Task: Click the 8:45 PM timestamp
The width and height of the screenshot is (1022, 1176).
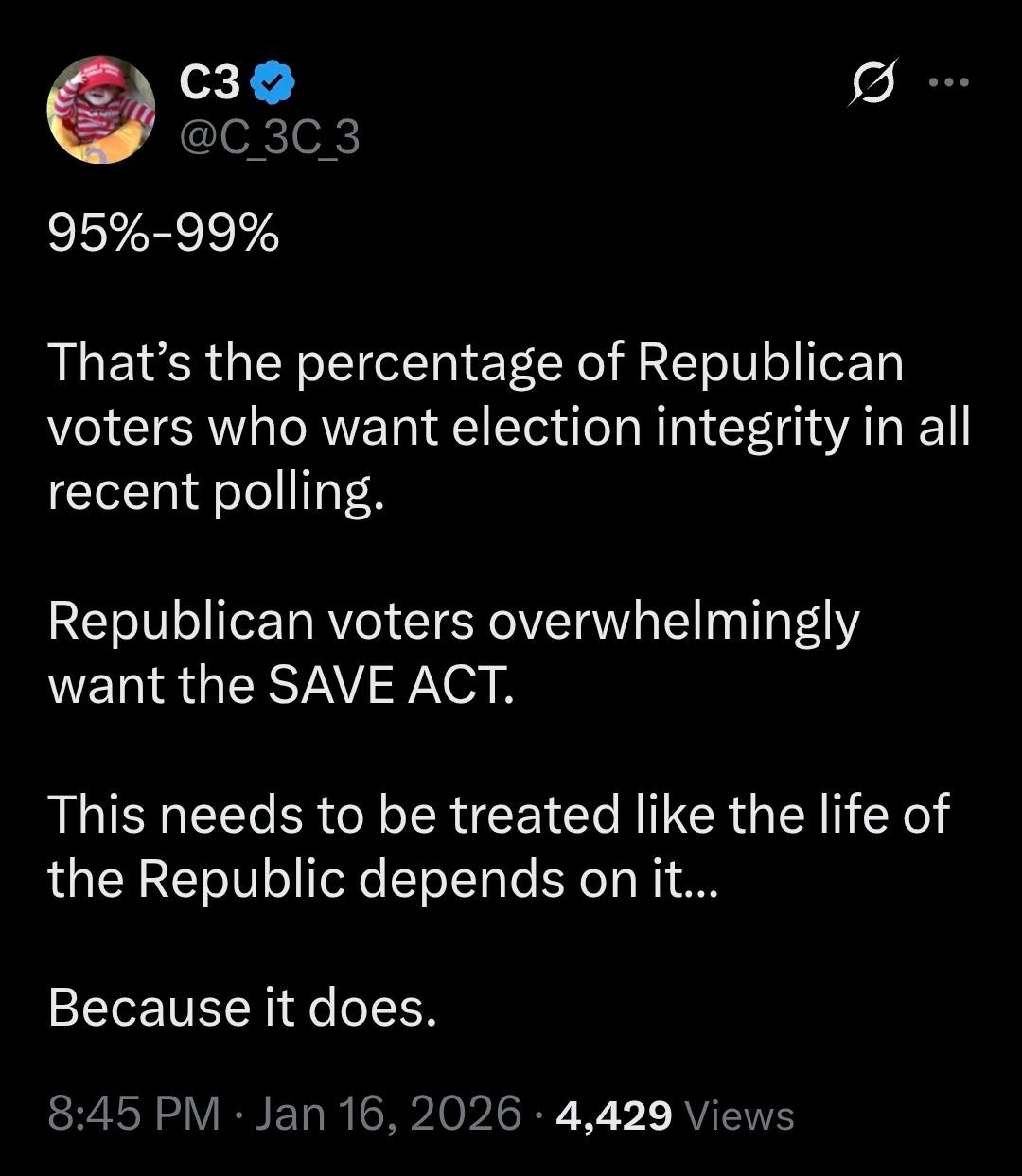Action: pyautogui.click(x=132, y=1114)
